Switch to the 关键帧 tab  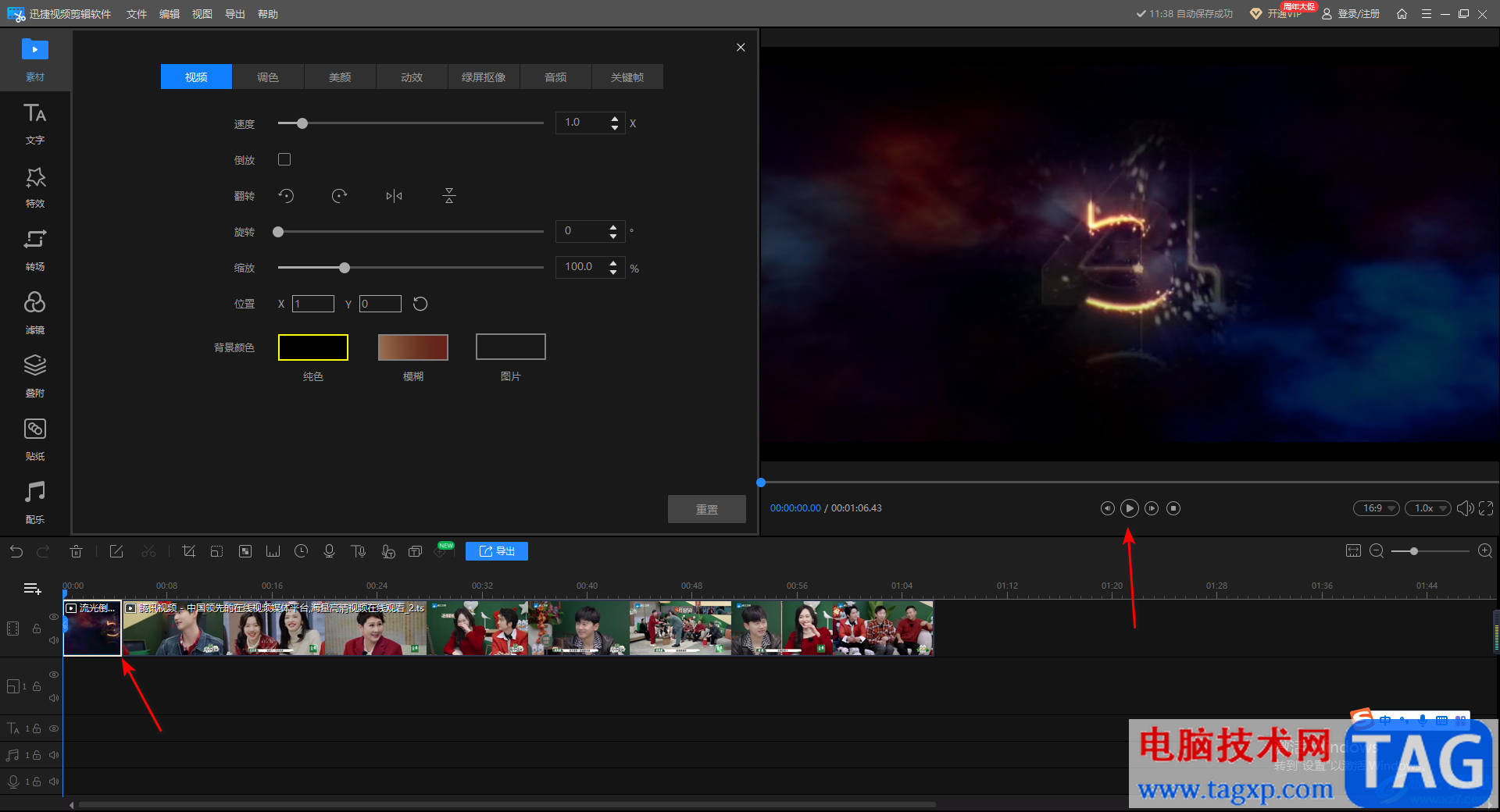click(627, 77)
